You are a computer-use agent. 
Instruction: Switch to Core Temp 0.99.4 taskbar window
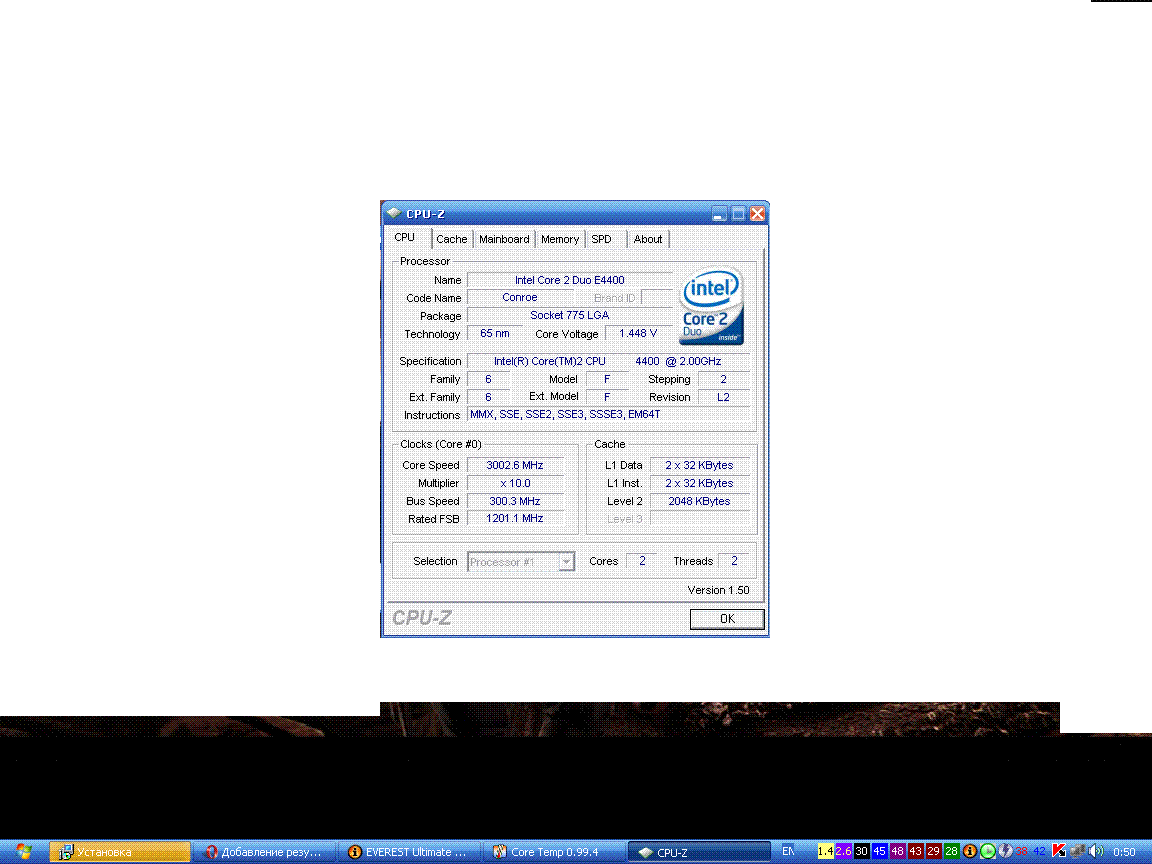(x=554, y=852)
